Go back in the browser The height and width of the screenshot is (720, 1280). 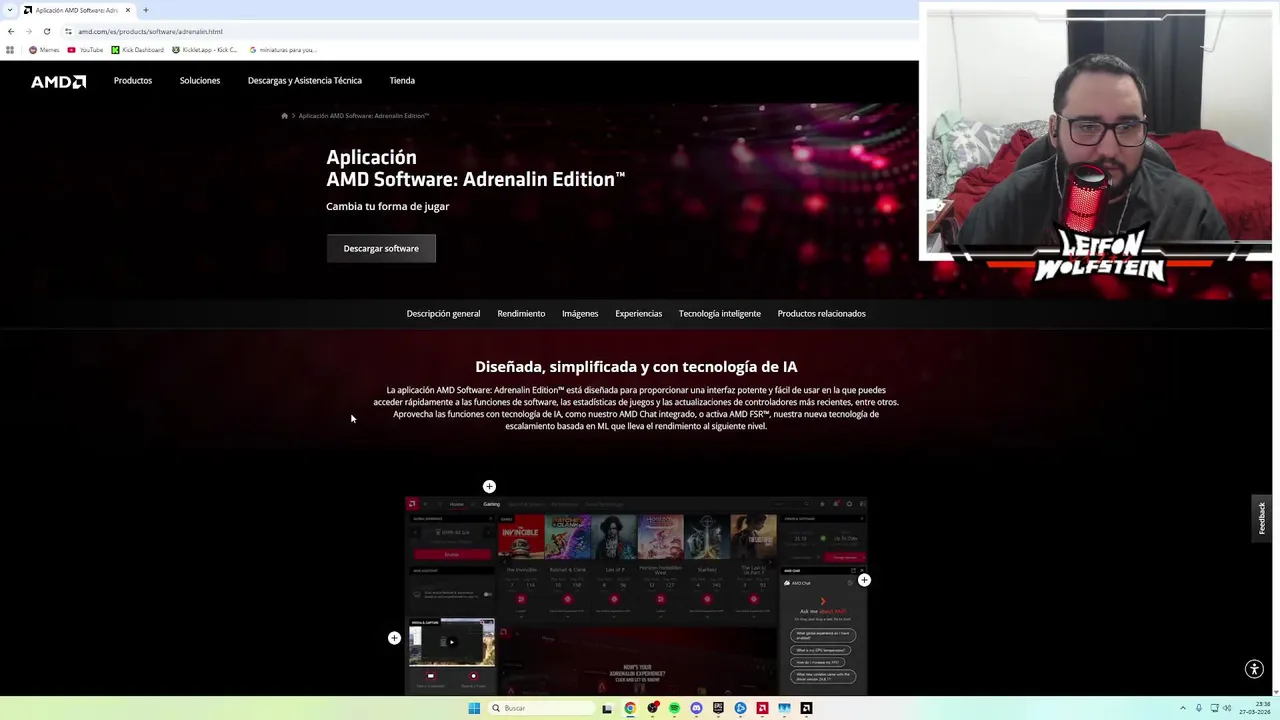[11, 31]
